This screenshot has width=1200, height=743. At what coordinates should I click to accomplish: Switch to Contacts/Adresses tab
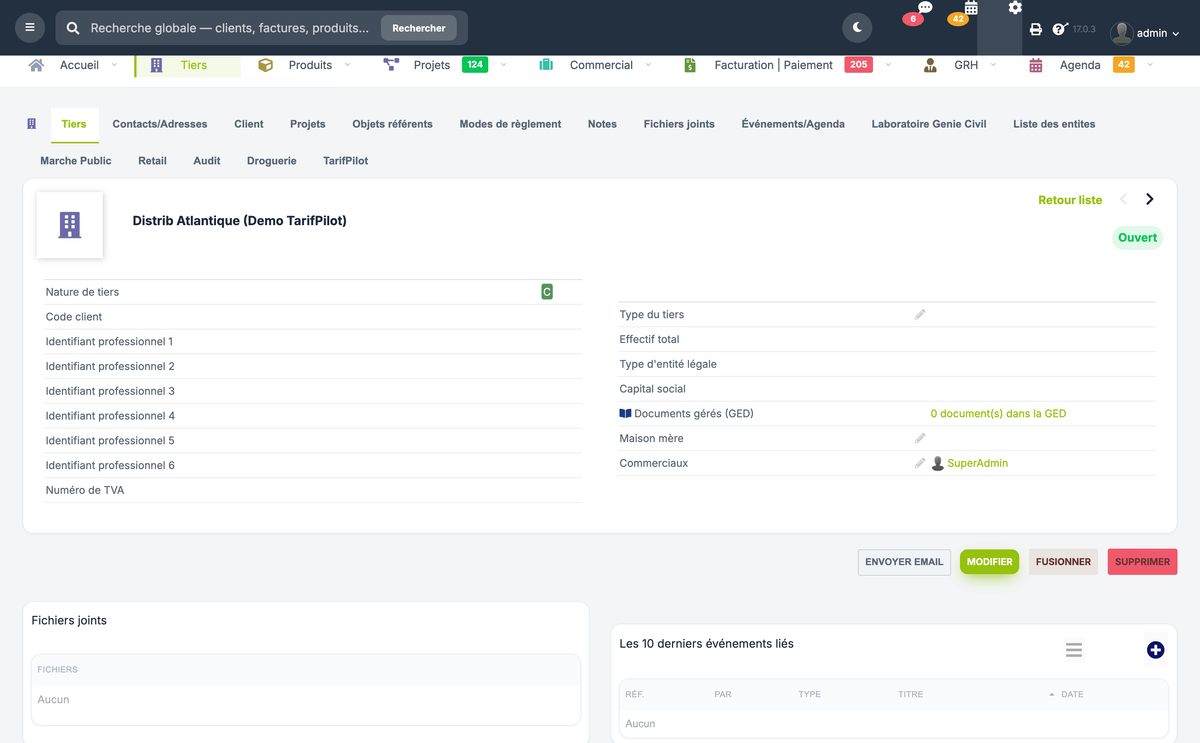160,124
